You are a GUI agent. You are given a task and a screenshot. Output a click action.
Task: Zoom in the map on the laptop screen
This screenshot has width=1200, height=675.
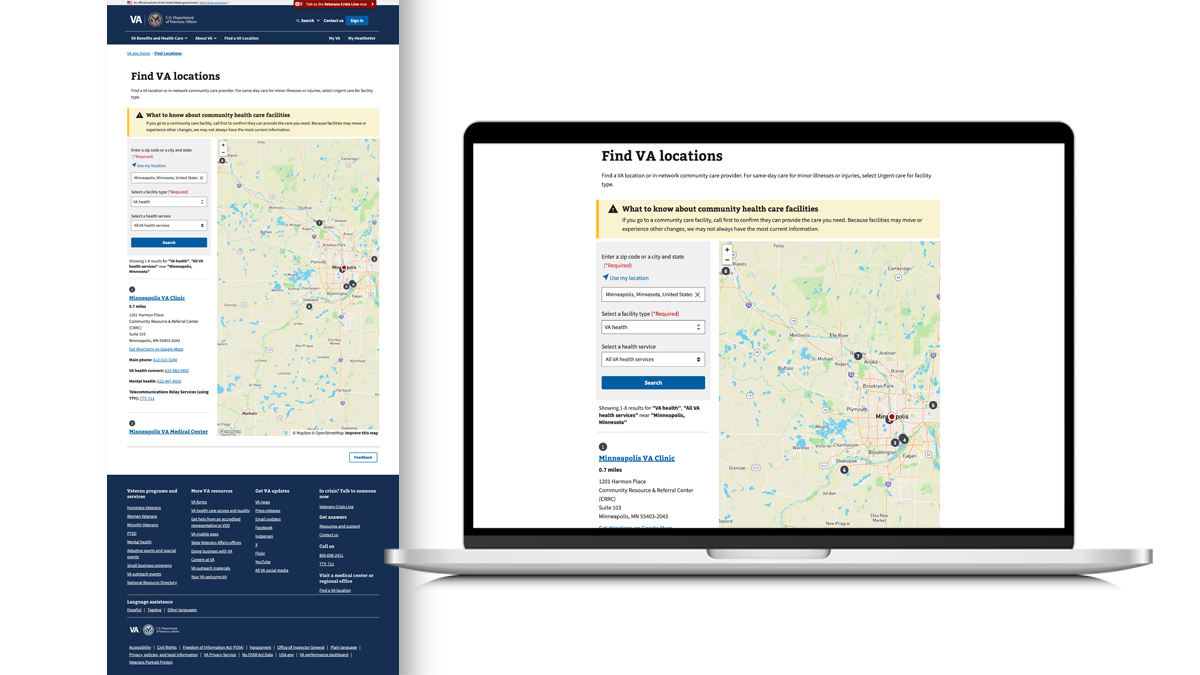727,250
